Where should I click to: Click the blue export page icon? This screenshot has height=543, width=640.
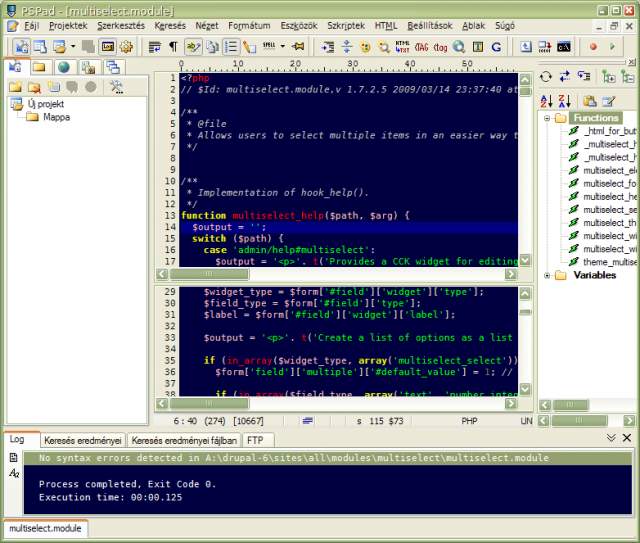526,47
